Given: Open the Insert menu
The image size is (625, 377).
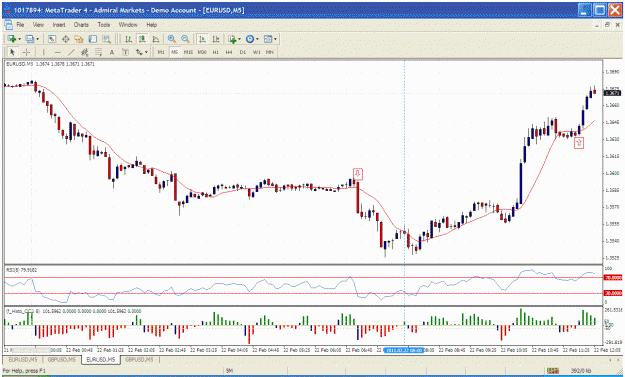Looking at the screenshot, I should click(x=59, y=25).
